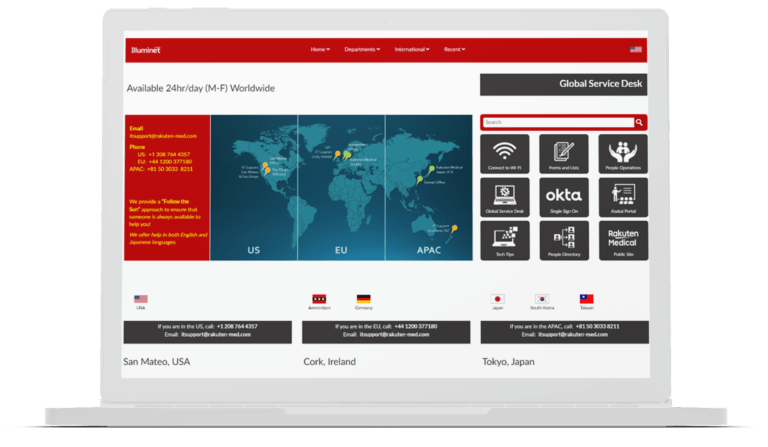Click the Taiwan Office map pin
Image resolution: width=768 pixels, height=447 pixels.
[419, 180]
